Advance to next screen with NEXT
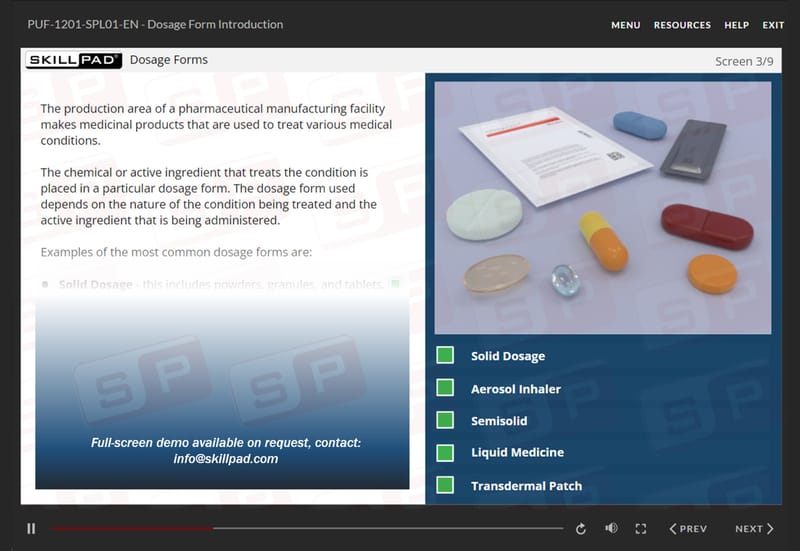This screenshot has width=800, height=551. click(755, 529)
